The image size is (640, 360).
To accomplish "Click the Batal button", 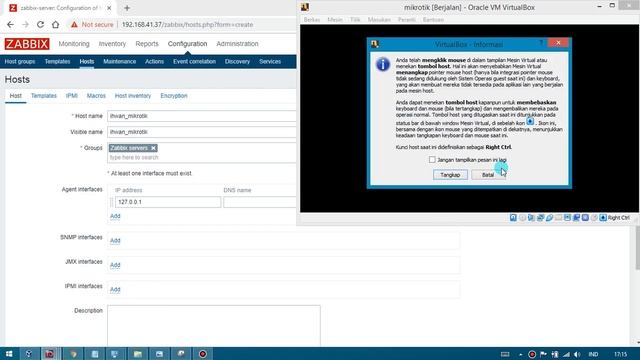I will click(488, 175).
